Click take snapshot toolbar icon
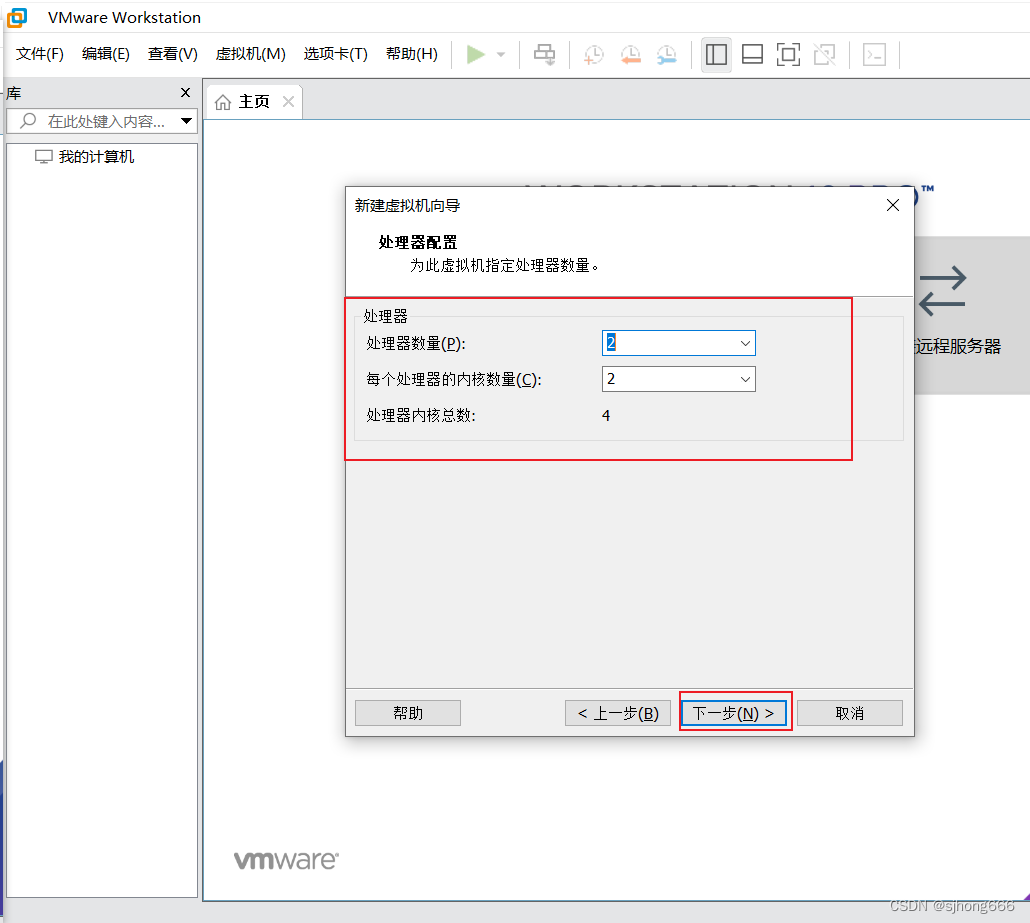1030x923 pixels. coord(593,55)
